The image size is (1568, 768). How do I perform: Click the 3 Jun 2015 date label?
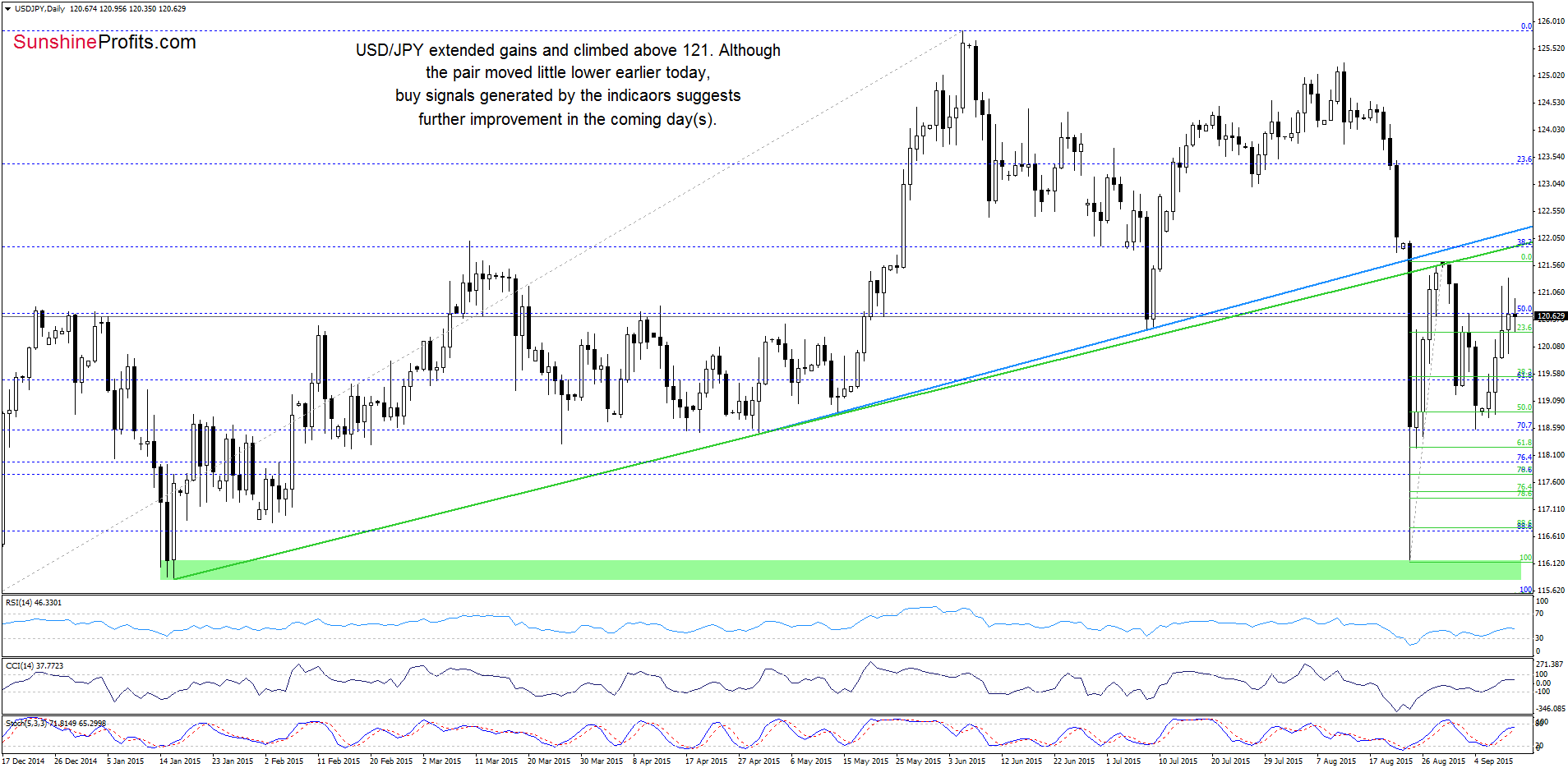point(967,761)
